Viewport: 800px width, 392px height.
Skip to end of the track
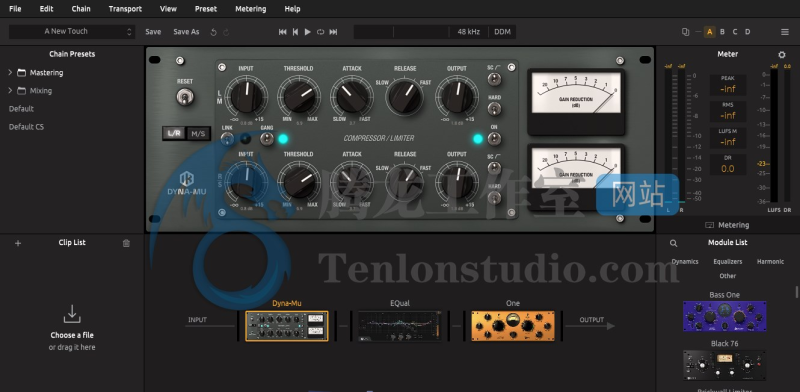click(333, 32)
